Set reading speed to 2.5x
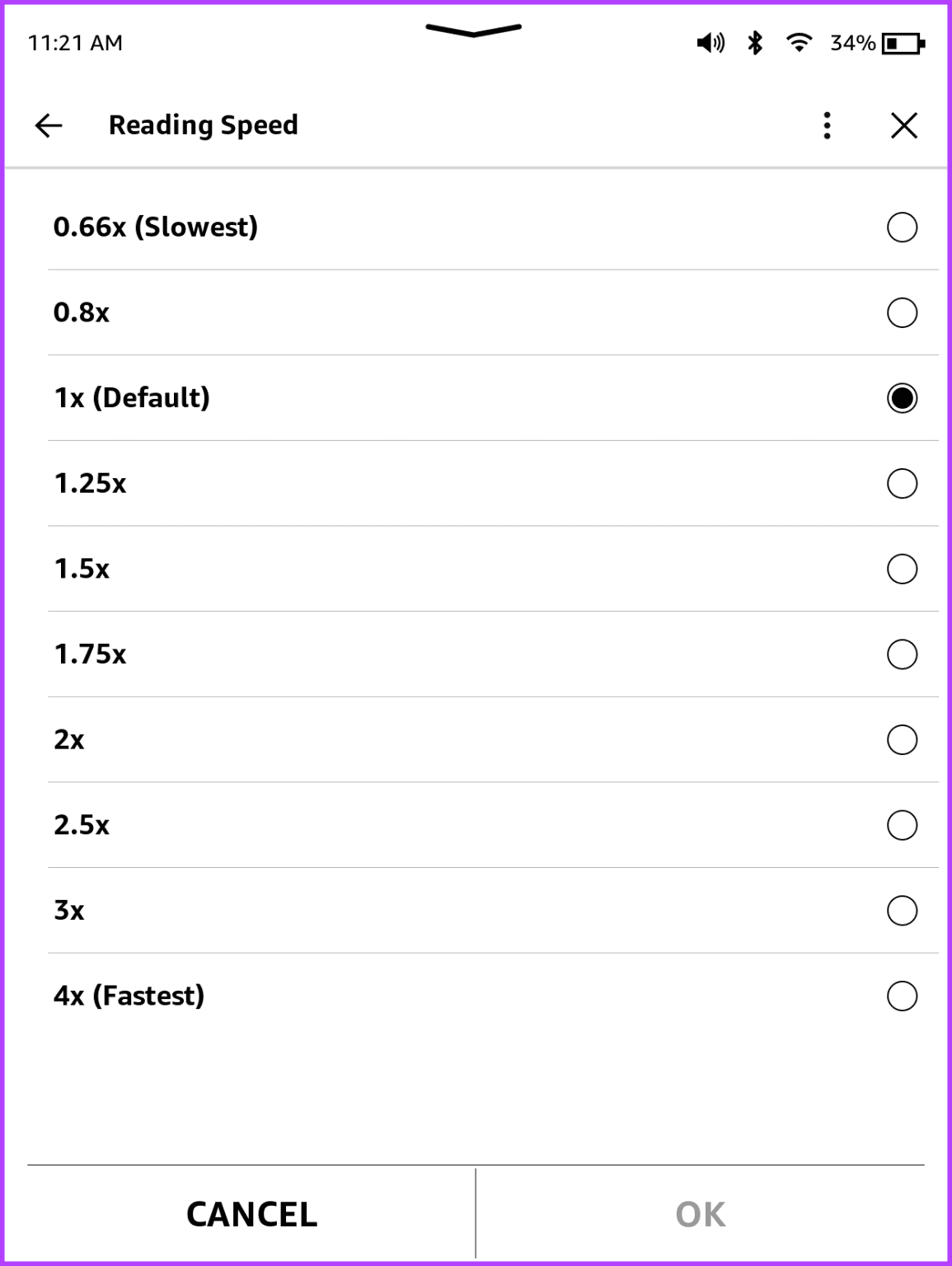The height and width of the screenshot is (1266, 952). pos(902,825)
